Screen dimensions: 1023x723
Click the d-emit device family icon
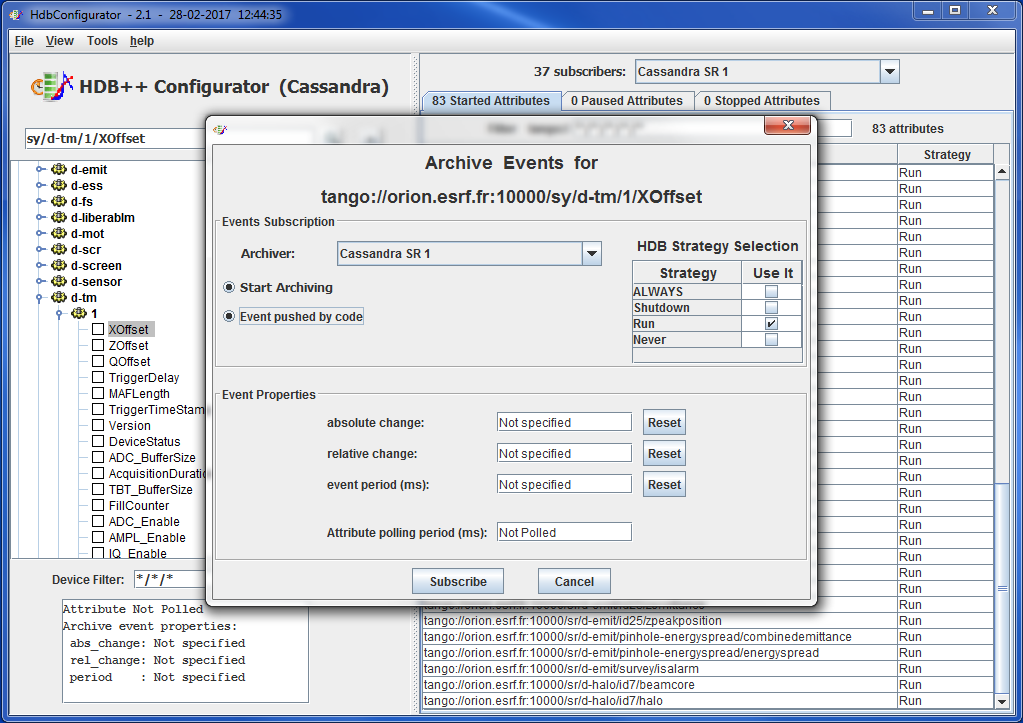click(58, 170)
